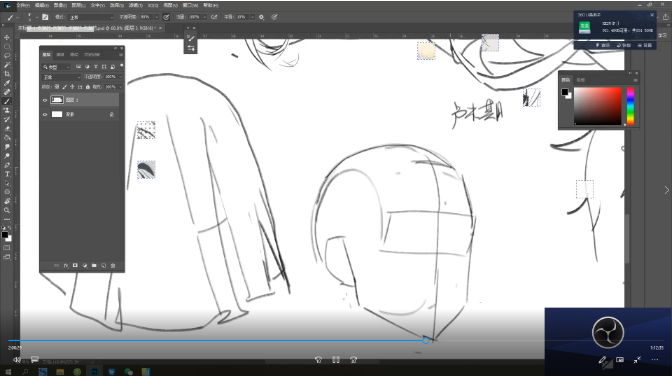Click new adjustment layer icon
Screen dimensions: 672x376
85,265
